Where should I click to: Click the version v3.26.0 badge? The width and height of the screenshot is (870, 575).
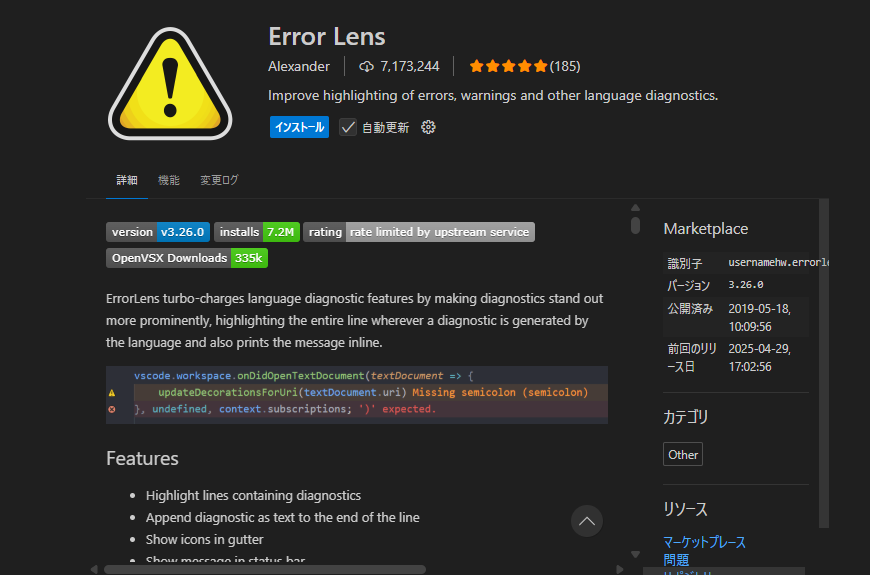[x=157, y=232]
